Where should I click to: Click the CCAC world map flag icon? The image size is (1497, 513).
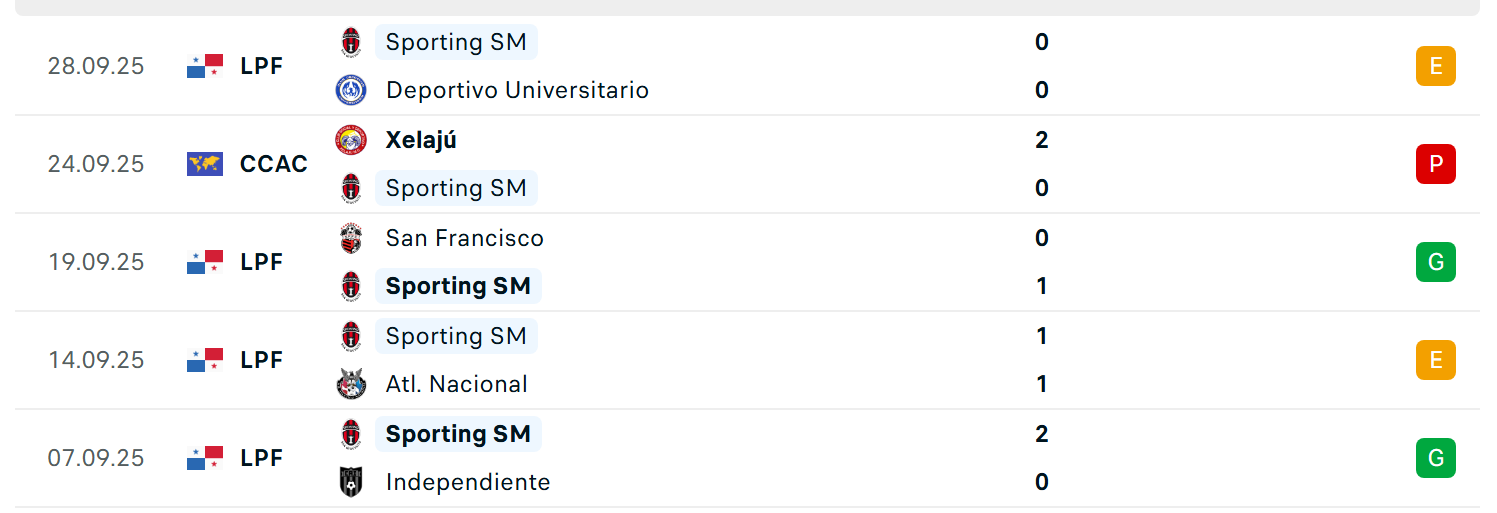click(205, 164)
